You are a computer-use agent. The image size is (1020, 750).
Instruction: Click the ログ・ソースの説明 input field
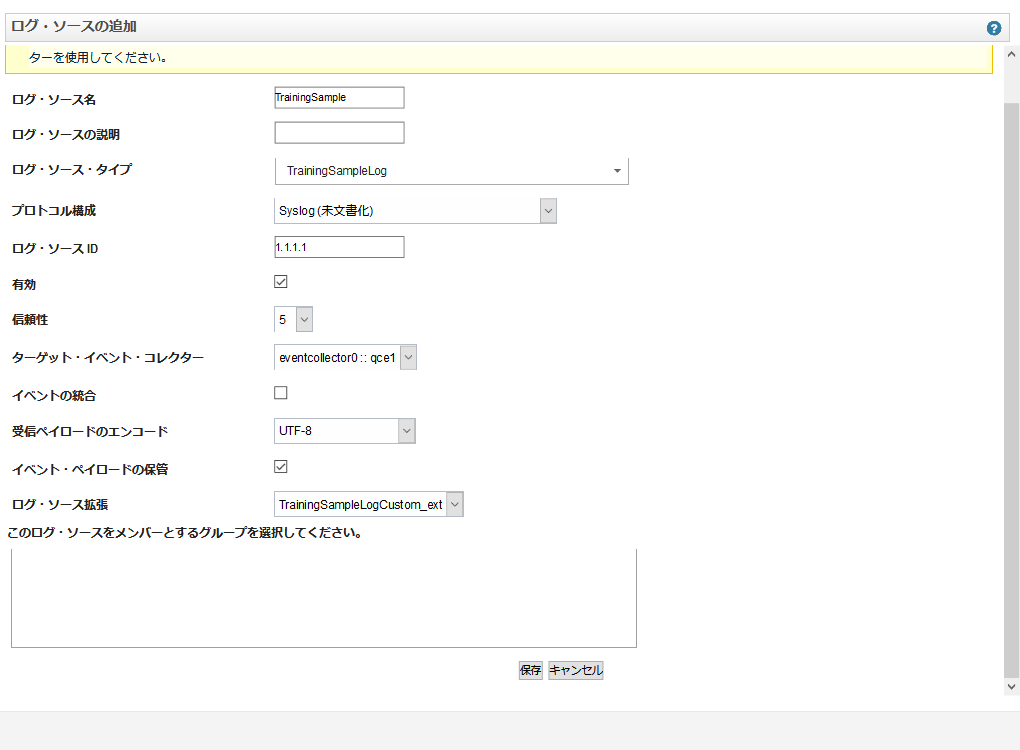coord(339,133)
